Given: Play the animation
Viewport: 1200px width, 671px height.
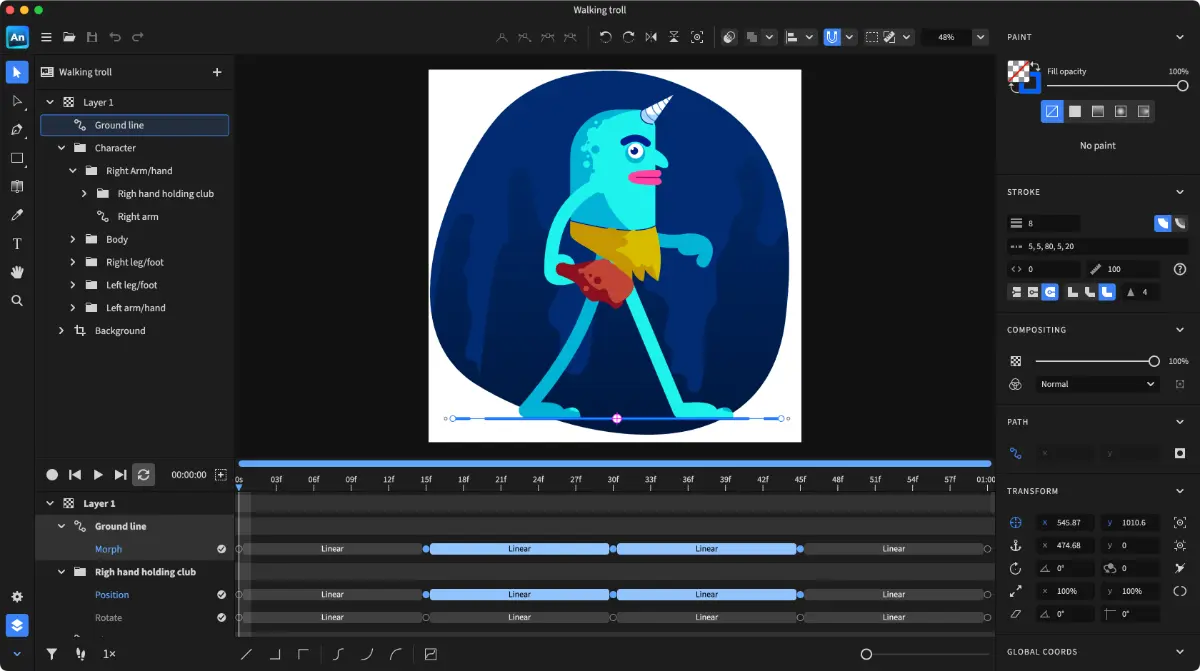Looking at the screenshot, I should pyautogui.click(x=98, y=475).
